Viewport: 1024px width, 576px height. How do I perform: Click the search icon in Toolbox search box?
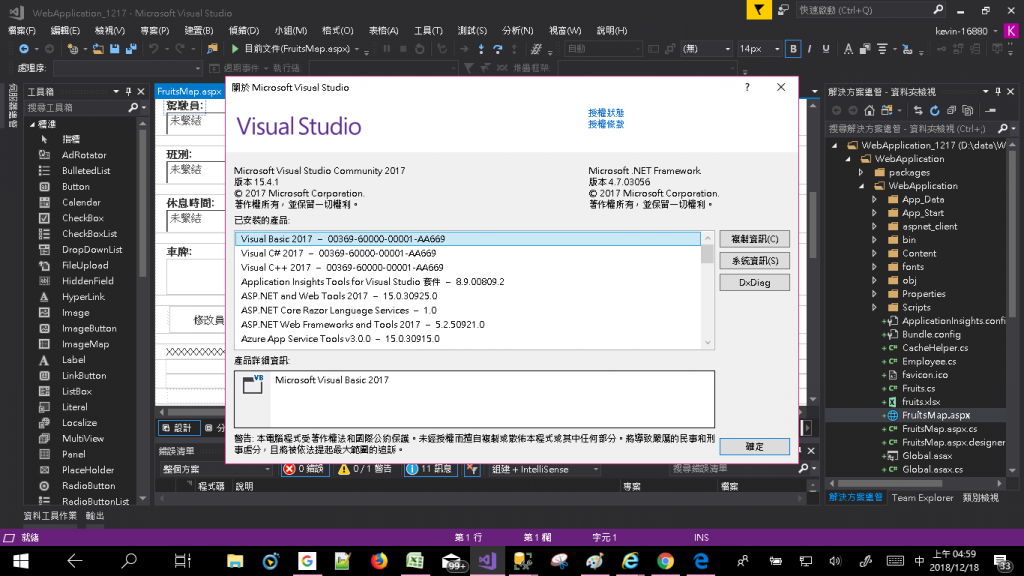[x=133, y=108]
